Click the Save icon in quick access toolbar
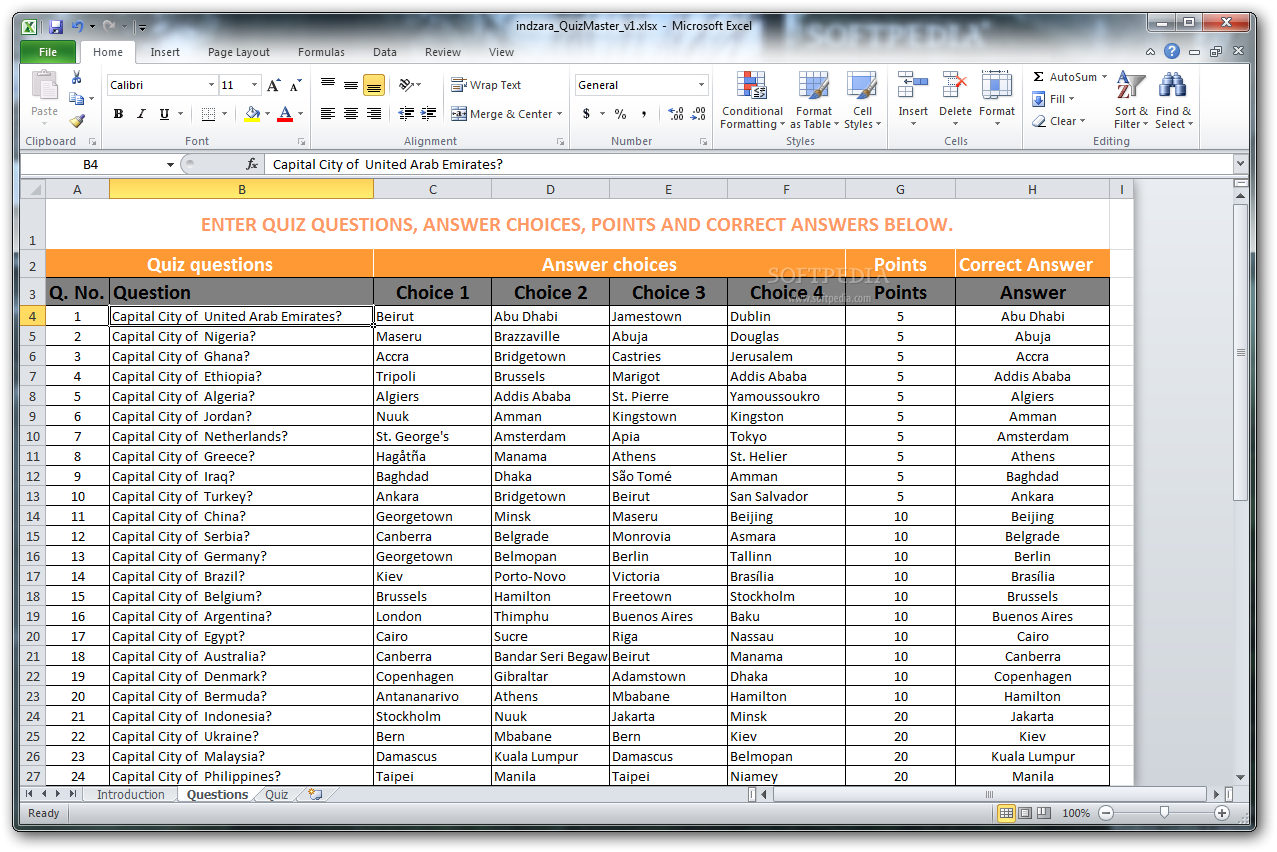The height and width of the screenshot is (852, 1277). tap(56, 26)
